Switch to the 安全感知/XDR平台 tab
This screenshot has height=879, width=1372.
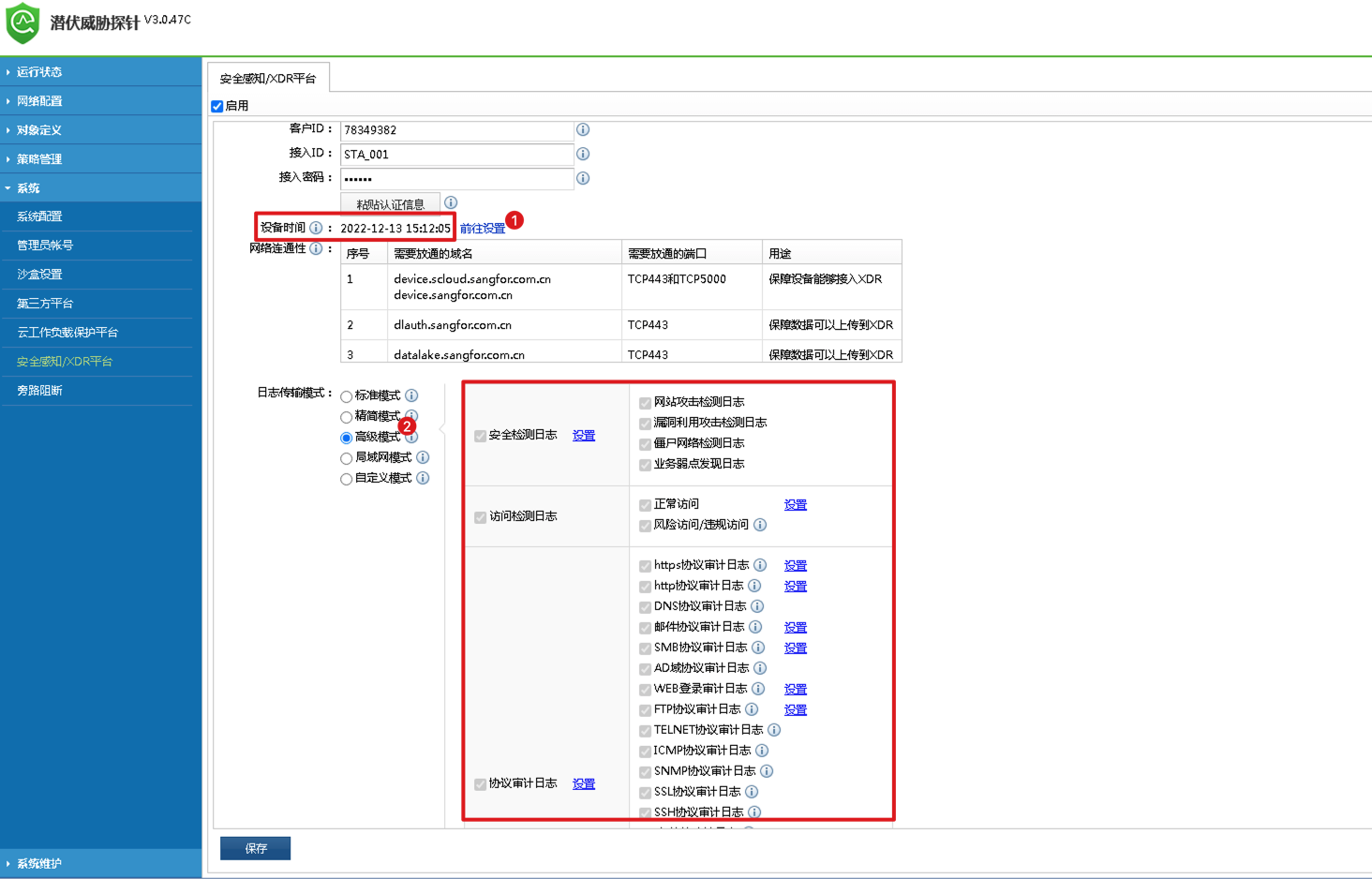click(268, 79)
